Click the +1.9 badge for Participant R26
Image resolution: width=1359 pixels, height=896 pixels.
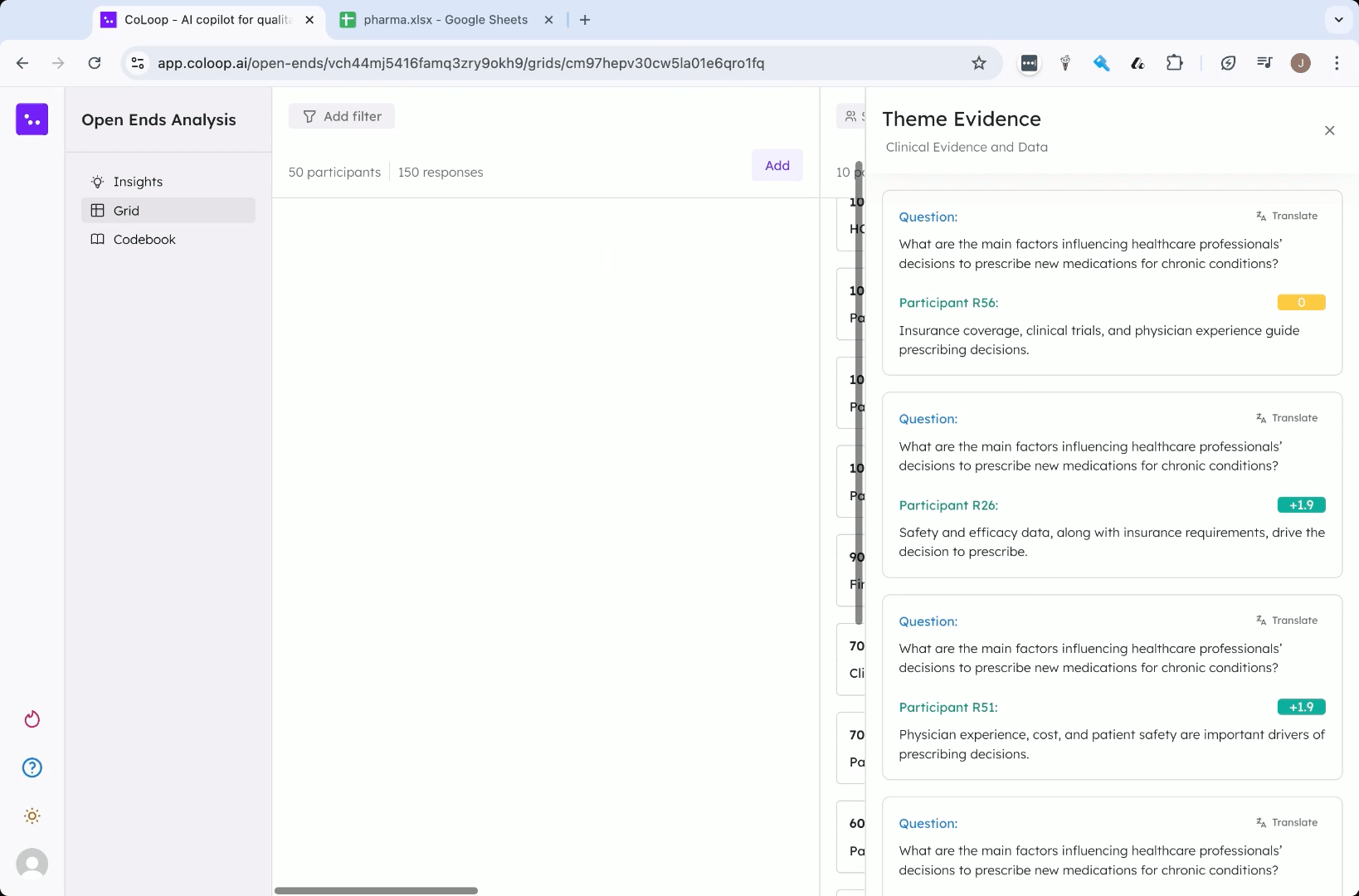(1301, 505)
